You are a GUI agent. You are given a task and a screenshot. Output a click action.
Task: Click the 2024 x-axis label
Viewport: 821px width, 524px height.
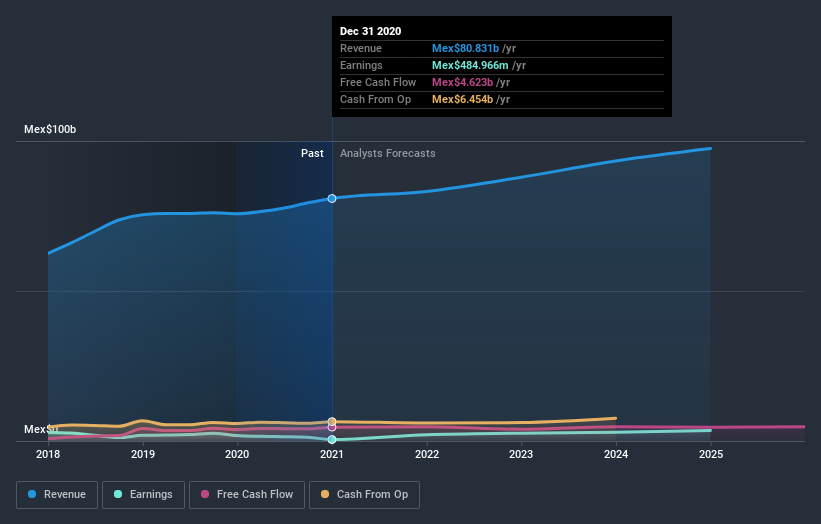coord(616,454)
